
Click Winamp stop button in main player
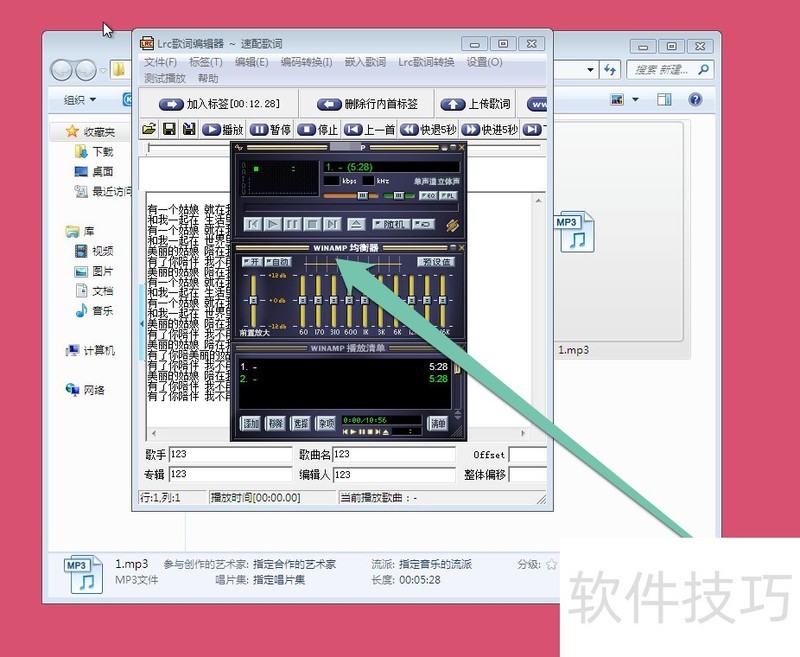tap(312, 224)
